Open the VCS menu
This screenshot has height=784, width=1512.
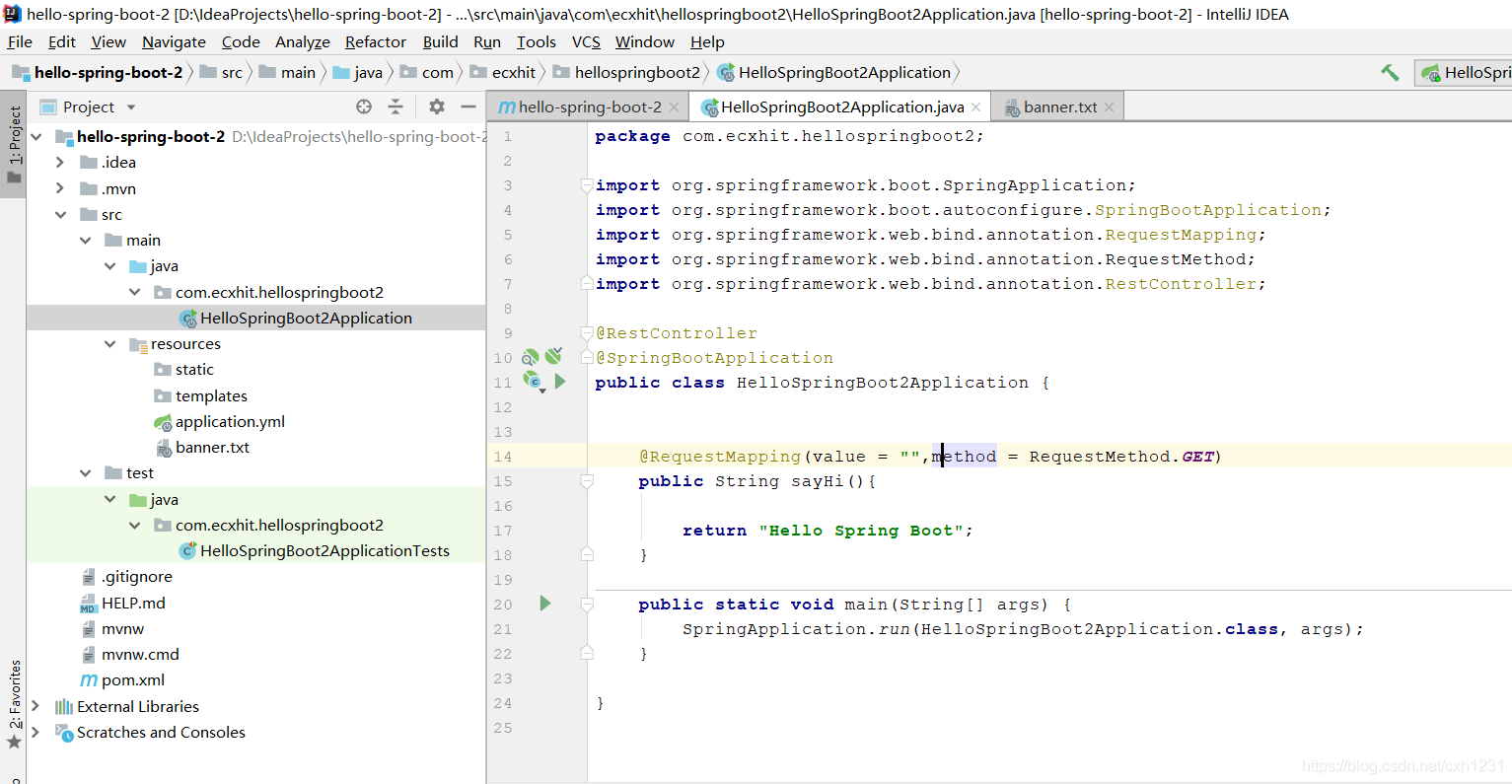click(x=586, y=41)
